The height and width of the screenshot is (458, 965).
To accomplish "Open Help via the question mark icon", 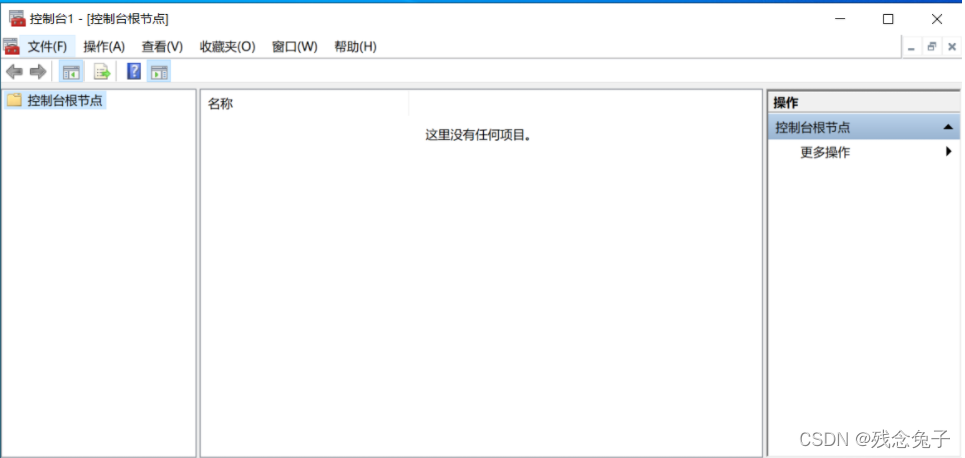I will pyautogui.click(x=134, y=71).
